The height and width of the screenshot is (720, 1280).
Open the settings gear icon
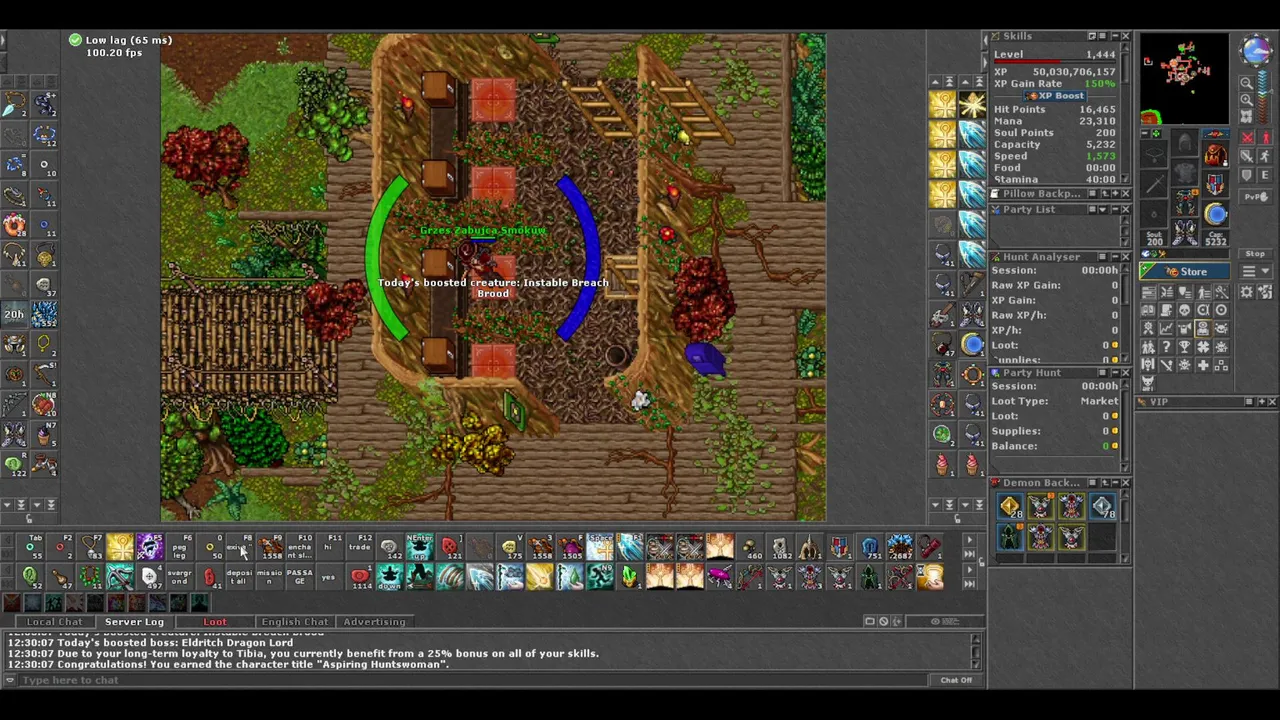[1246, 292]
